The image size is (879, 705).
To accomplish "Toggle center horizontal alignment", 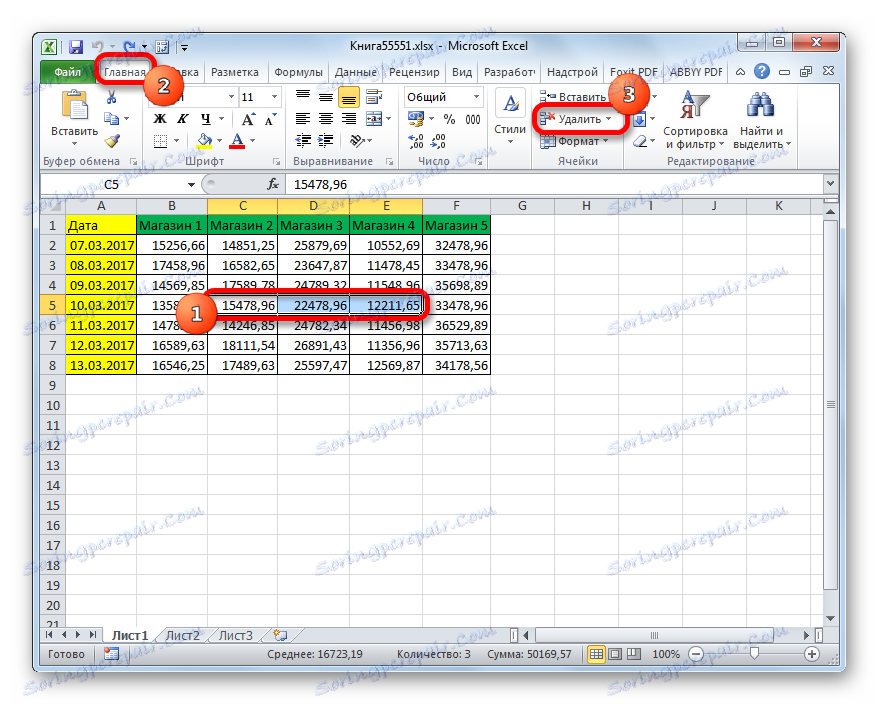I will click(x=326, y=119).
